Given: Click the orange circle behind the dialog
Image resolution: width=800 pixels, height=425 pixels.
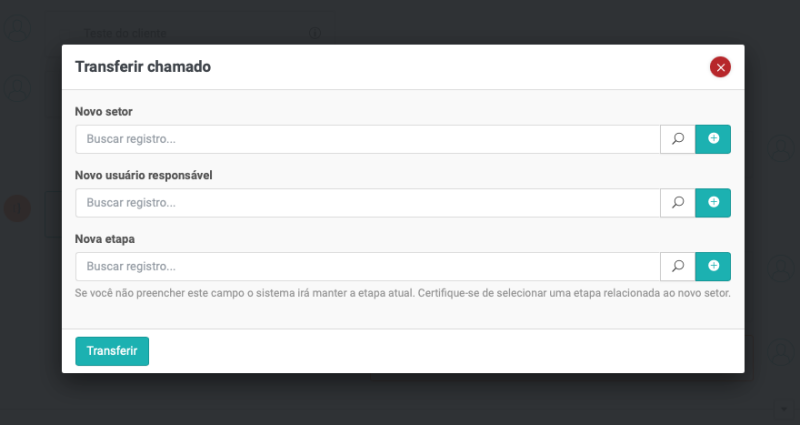Looking at the screenshot, I should pyautogui.click(x=17, y=208).
